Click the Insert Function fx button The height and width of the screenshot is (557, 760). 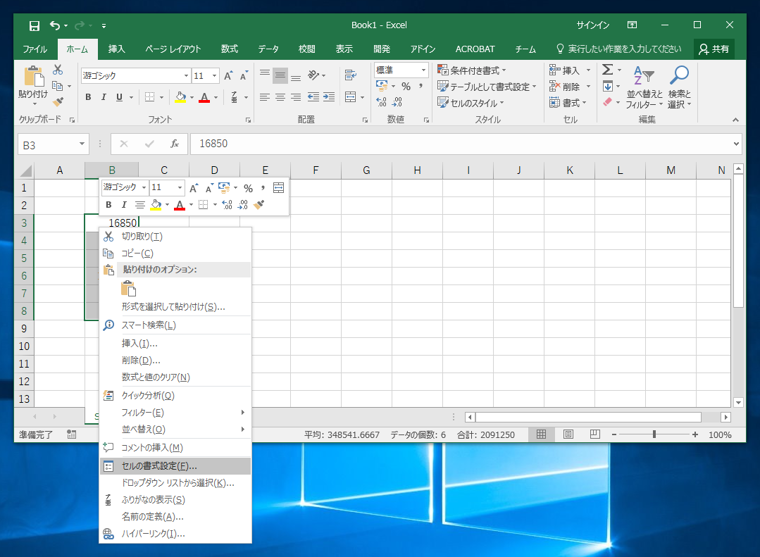174,144
